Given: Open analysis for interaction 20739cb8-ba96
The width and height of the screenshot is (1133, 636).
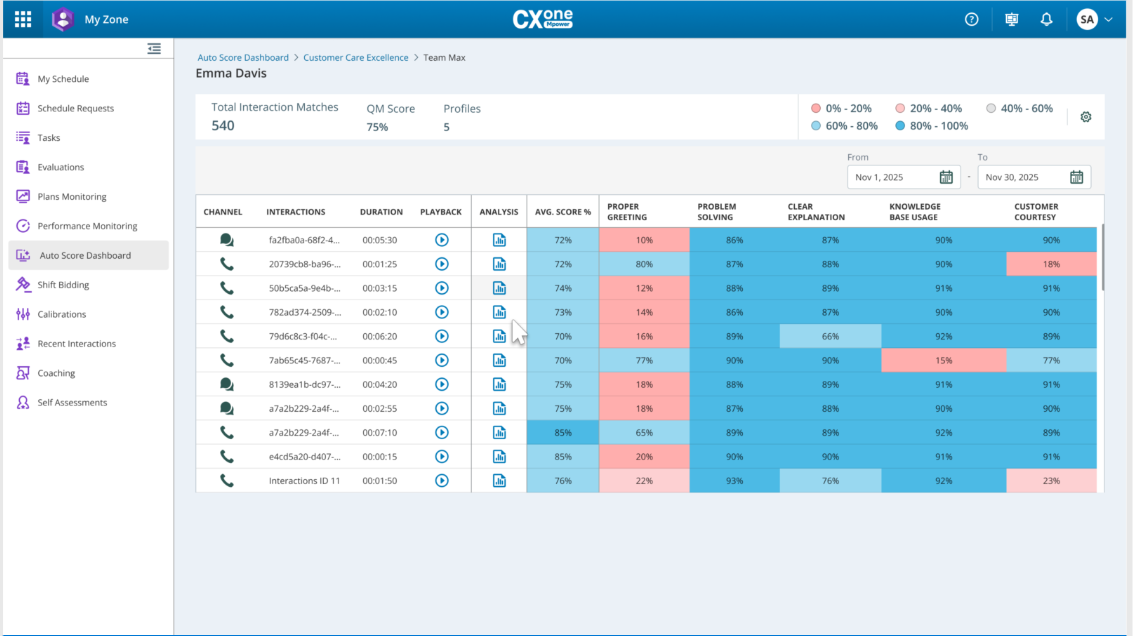Looking at the screenshot, I should 499,264.
